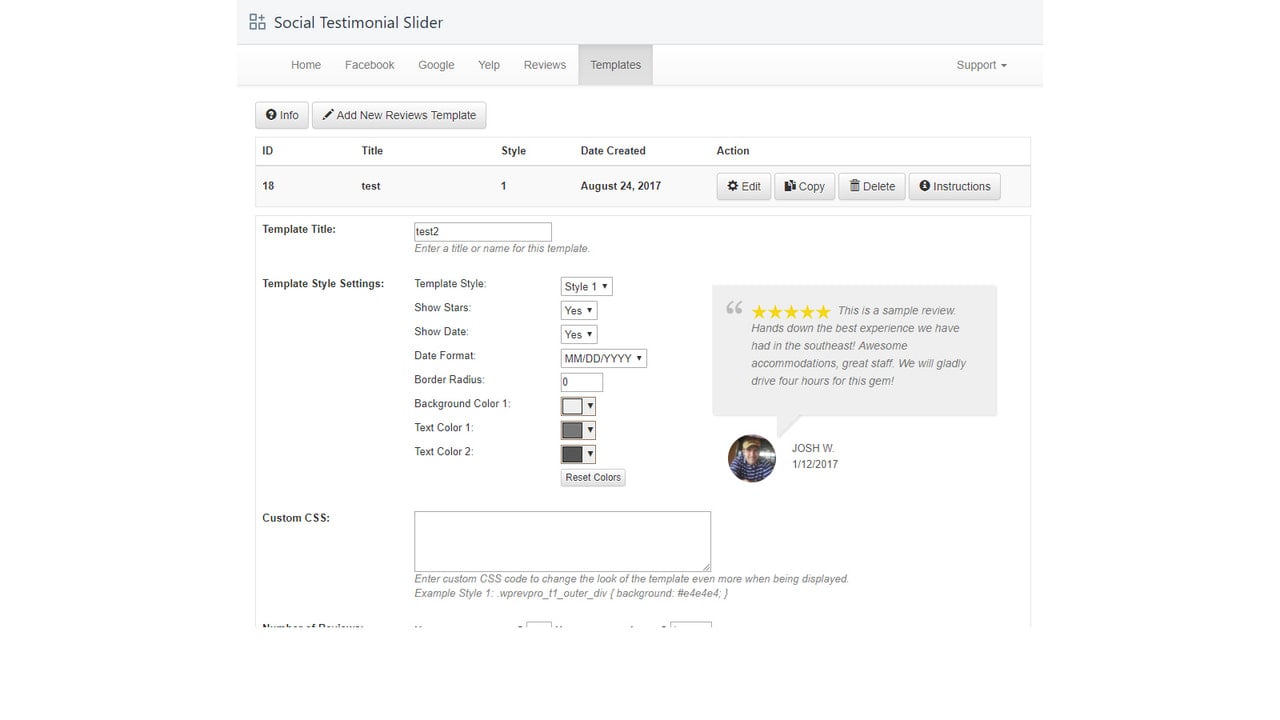The width and height of the screenshot is (1280, 720).
Task: Switch to the Facebook tab
Action: (x=370, y=65)
